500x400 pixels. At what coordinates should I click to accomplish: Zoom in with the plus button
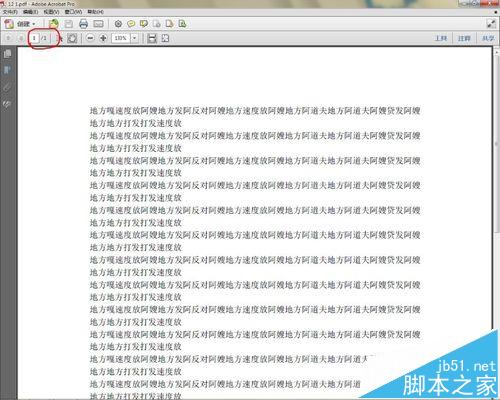[103, 38]
